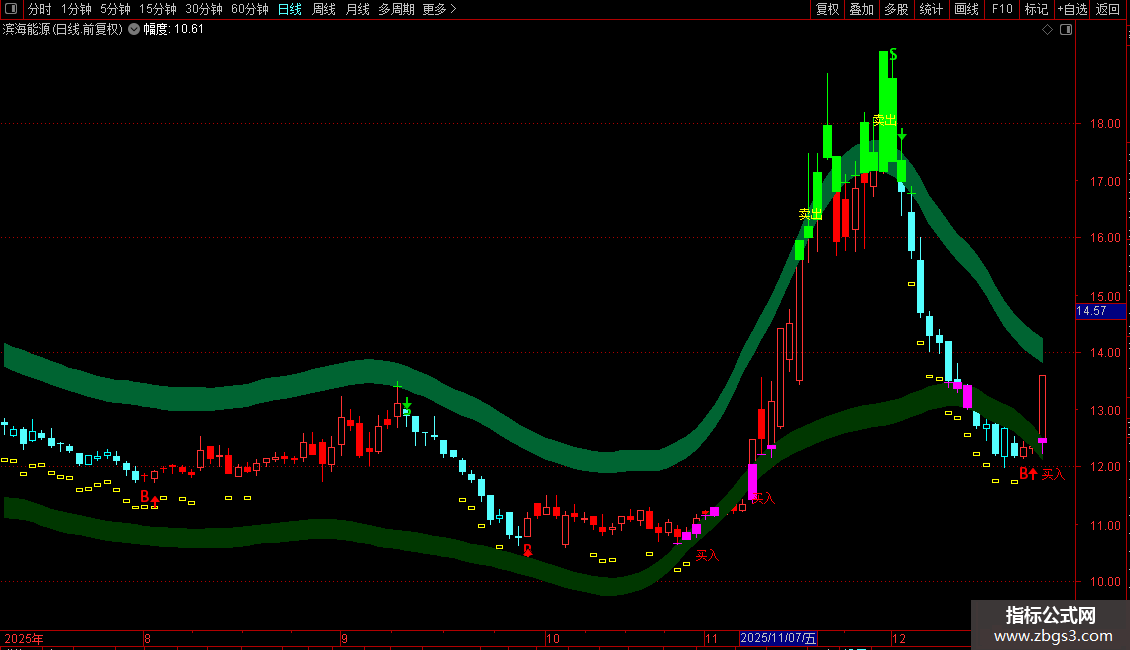
Task: Click the 10.00 price axis label
Action: (x=1105, y=582)
